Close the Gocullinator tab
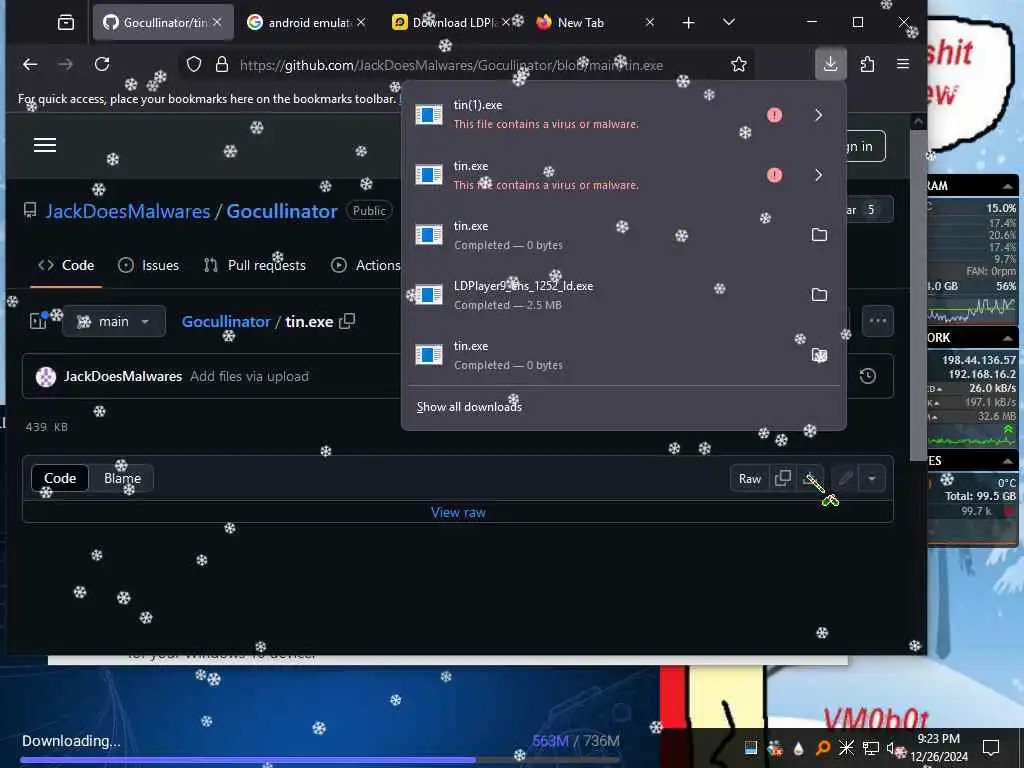The width and height of the screenshot is (1024, 768). pos(217,22)
